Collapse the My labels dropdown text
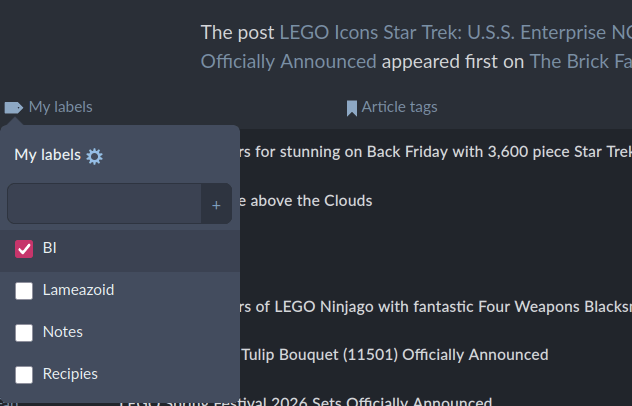The width and height of the screenshot is (632, 406). tap(60, 107)
